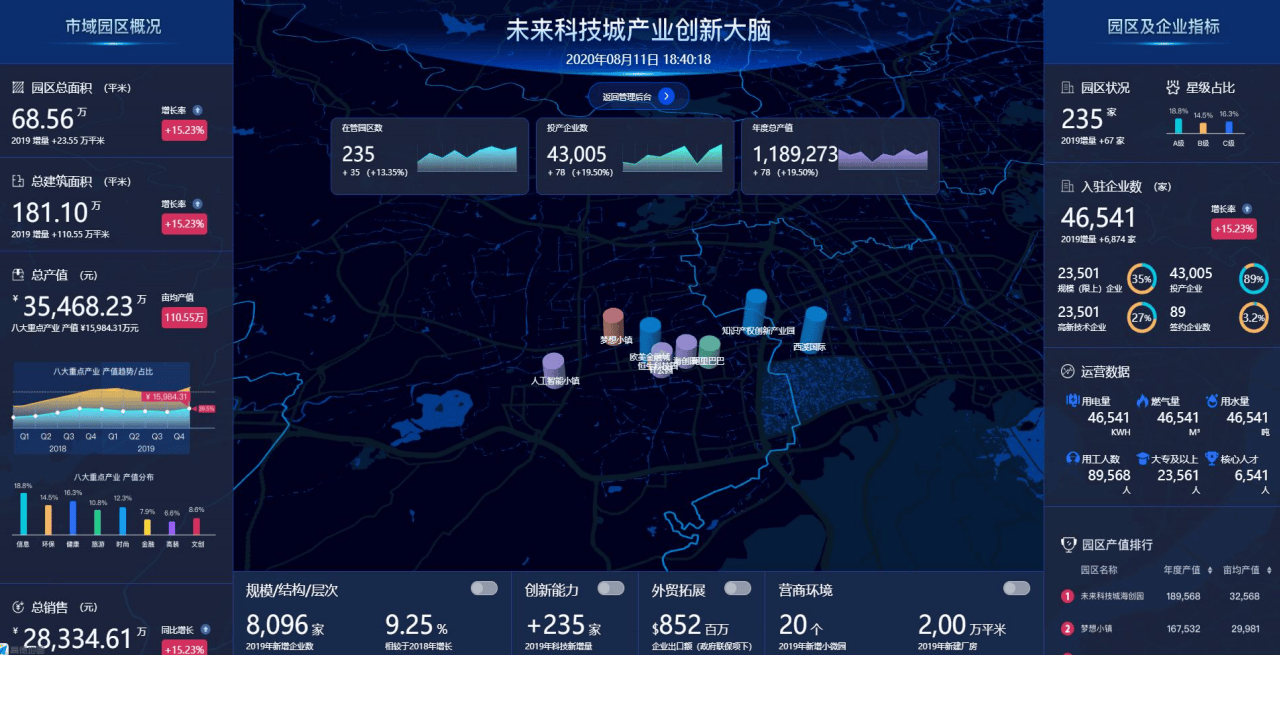This screenshot has width=1280, height=720.
Task: Open the 年度总产值 stats card
Action: 840,156
